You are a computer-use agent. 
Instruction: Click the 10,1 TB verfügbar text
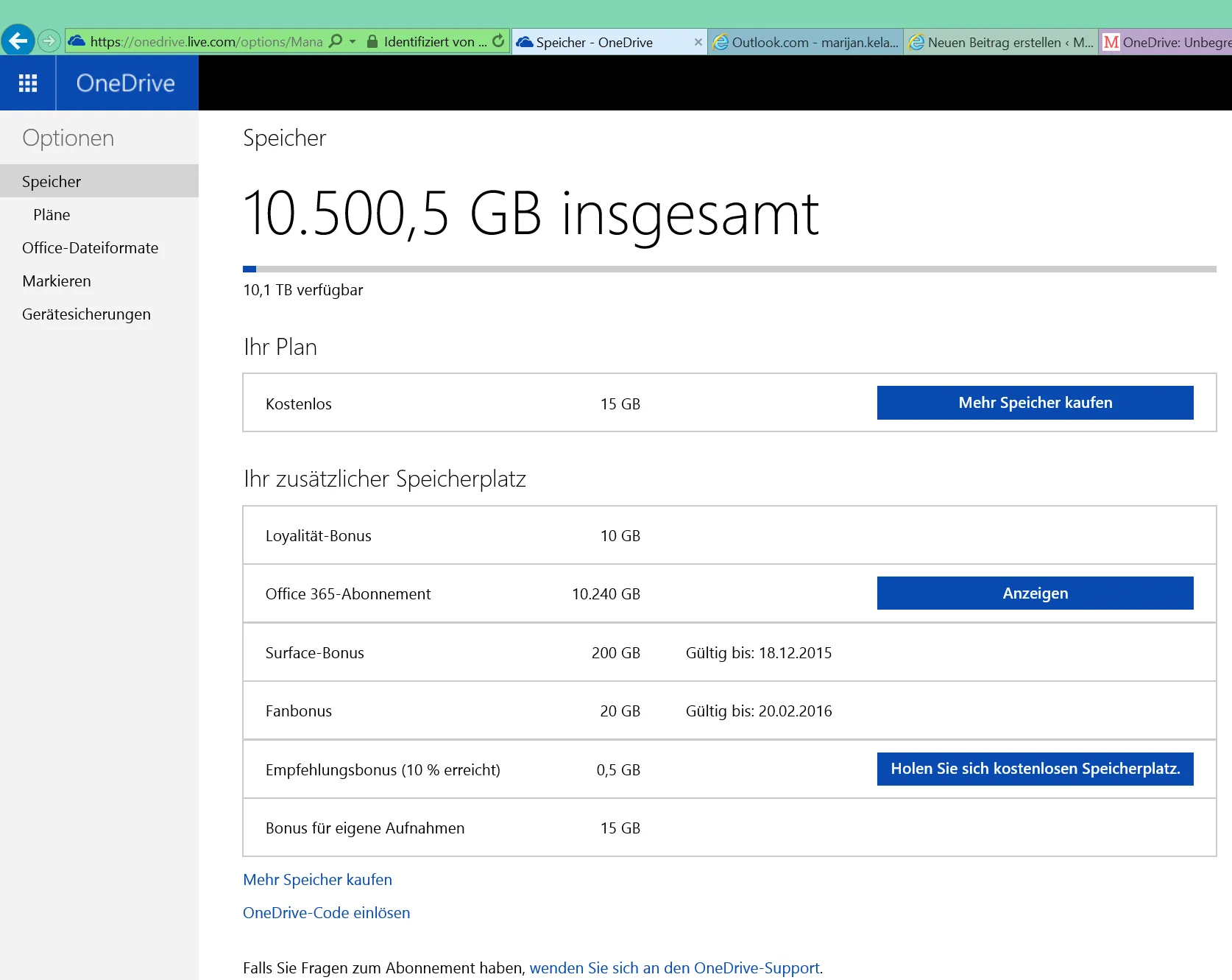point(302,290)
